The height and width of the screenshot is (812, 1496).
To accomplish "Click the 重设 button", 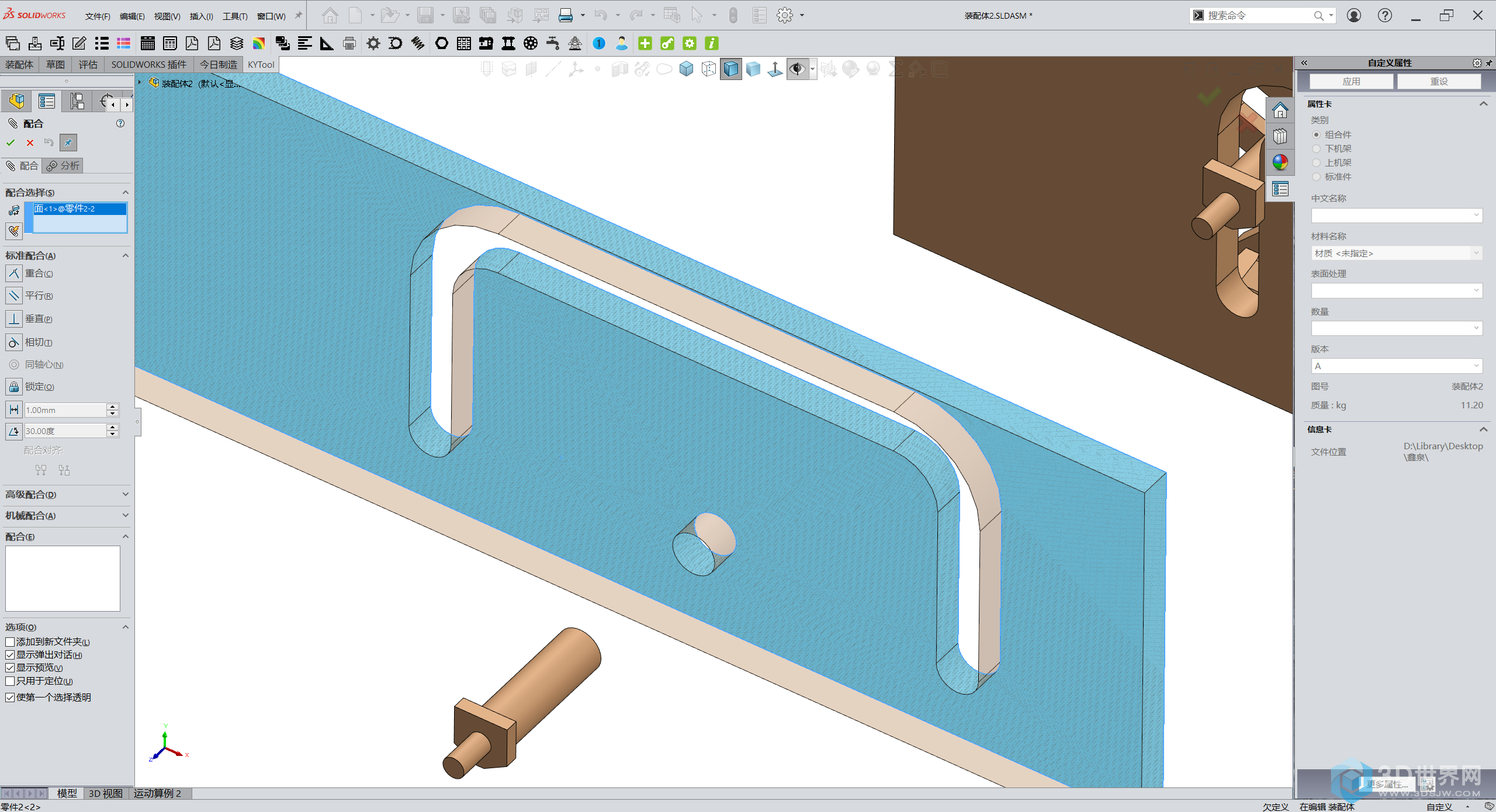I will pos(1439,81).
